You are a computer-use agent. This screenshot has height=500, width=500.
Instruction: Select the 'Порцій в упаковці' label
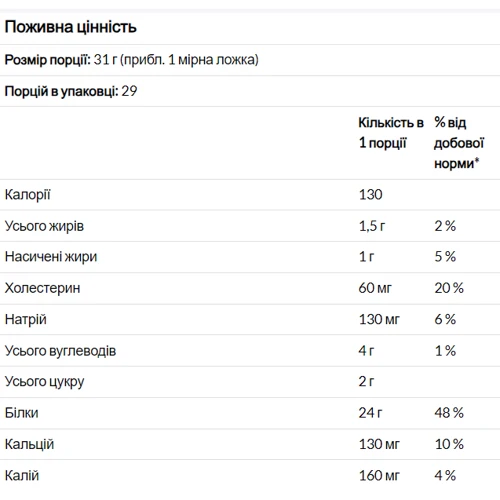pyautogui.click(x=61, y=91)
